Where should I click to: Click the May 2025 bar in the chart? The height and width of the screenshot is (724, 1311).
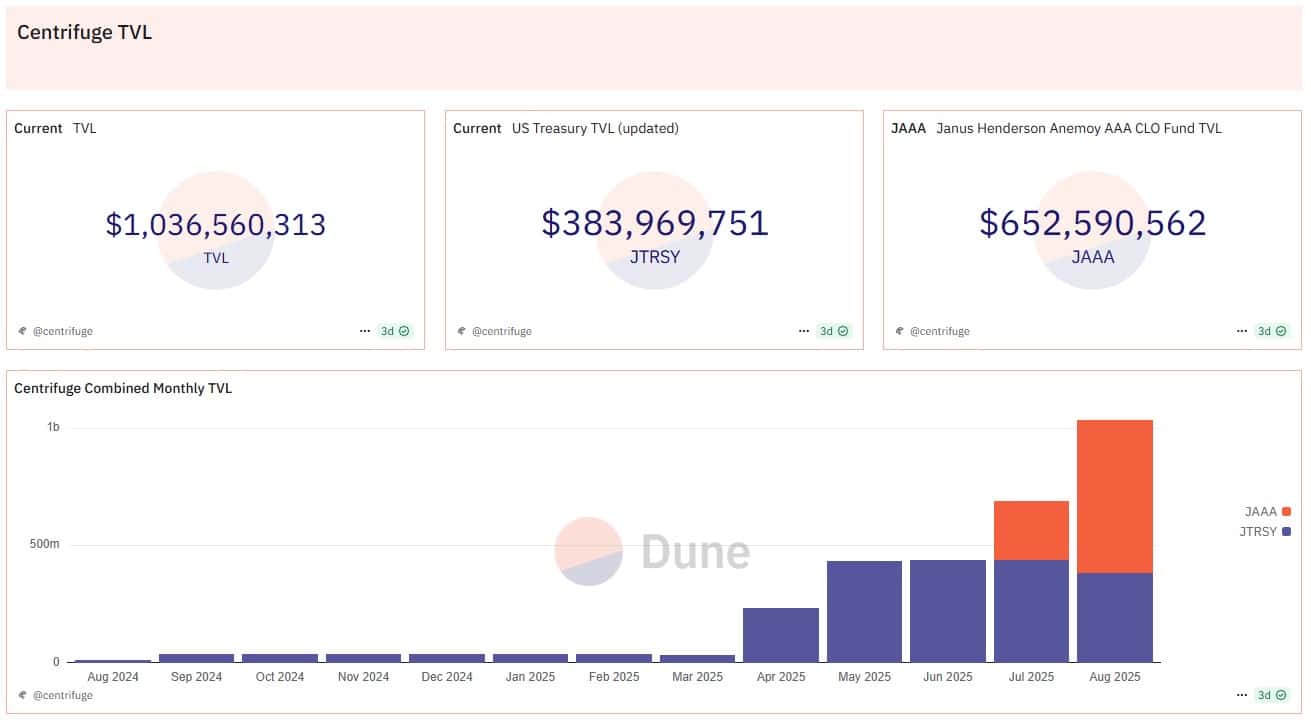864,611
